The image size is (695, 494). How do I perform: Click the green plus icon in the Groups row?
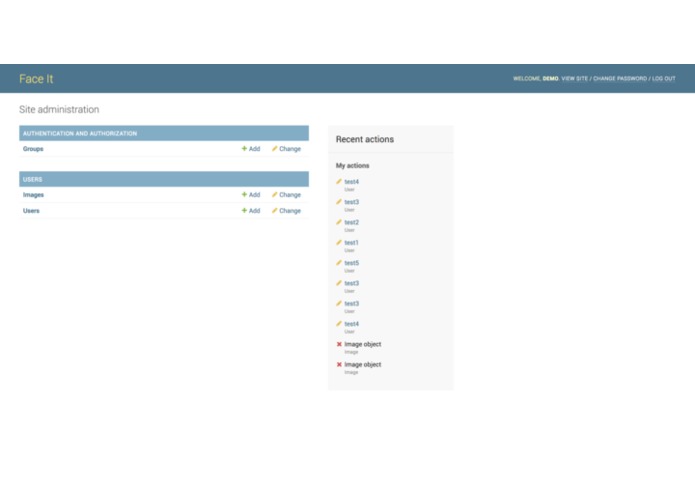pos(244,148)
